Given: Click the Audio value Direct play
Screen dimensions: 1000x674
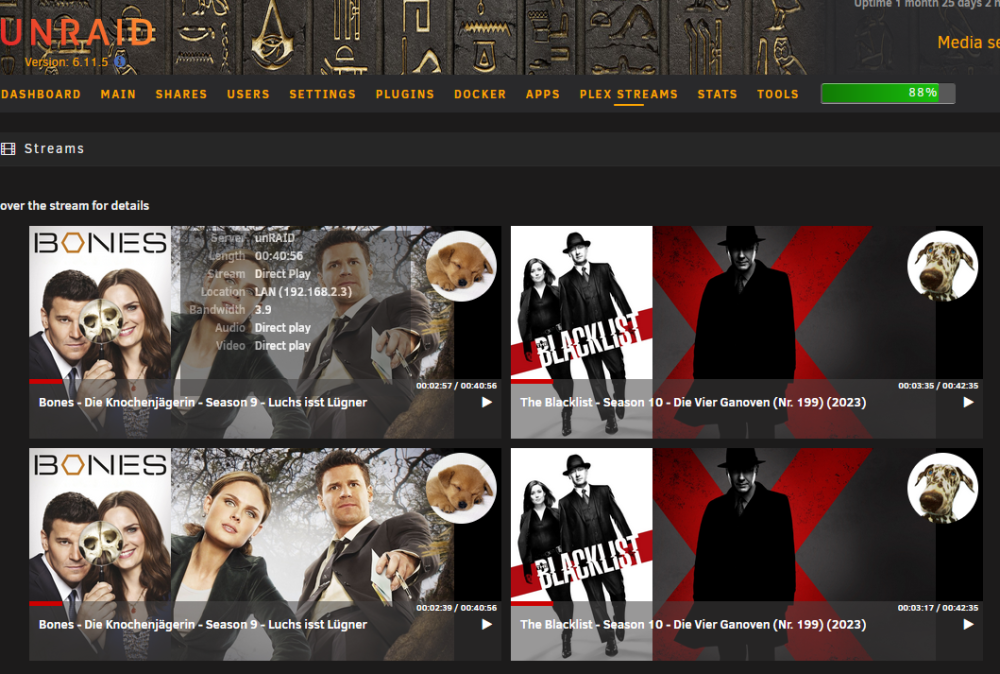Looking at the screenshot, I should (283, 328).
